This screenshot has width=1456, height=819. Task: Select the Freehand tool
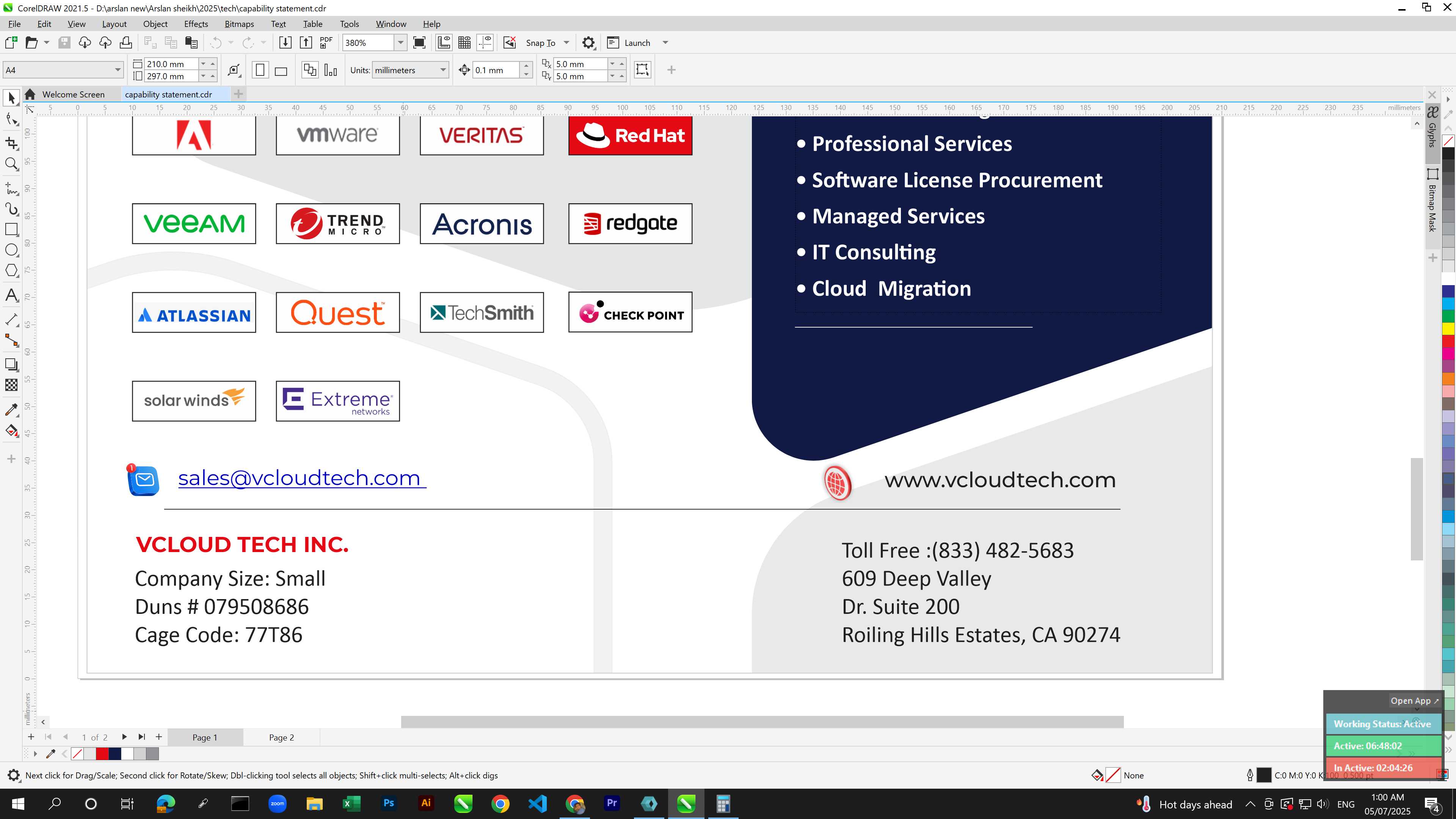point(11,188)
